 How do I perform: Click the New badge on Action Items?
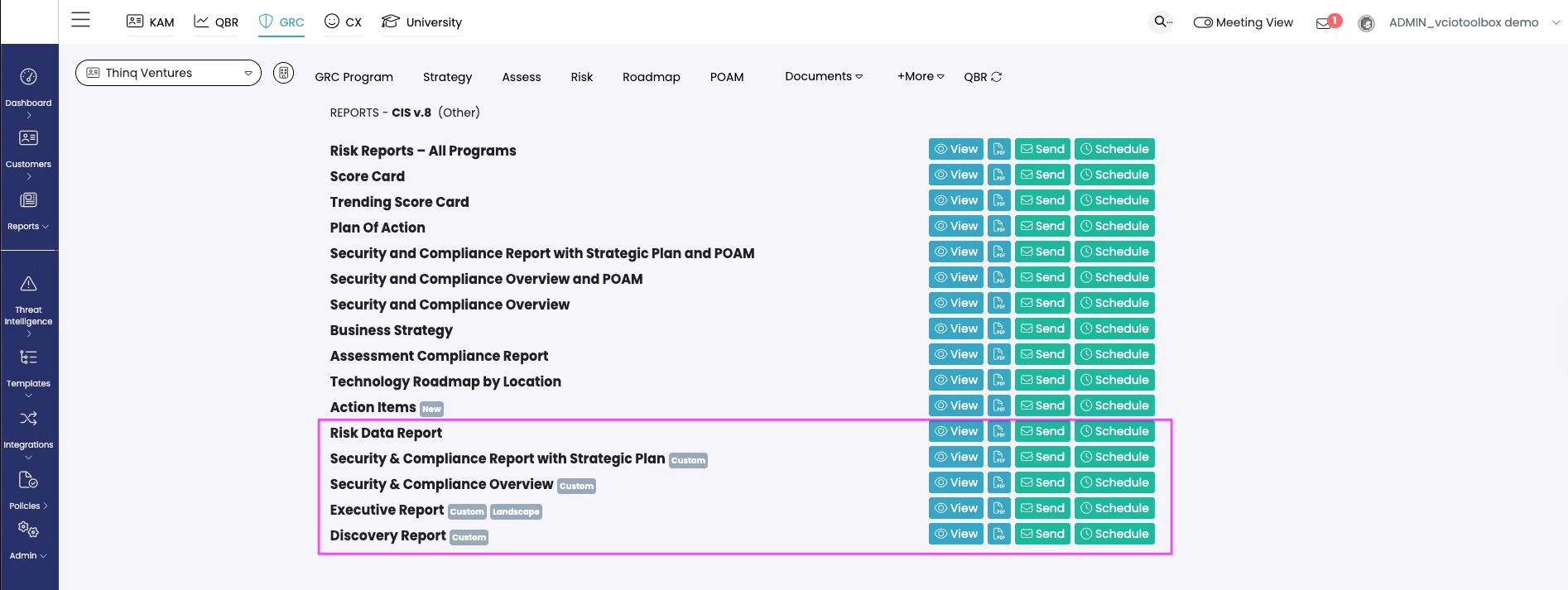[x=432, y=410]
